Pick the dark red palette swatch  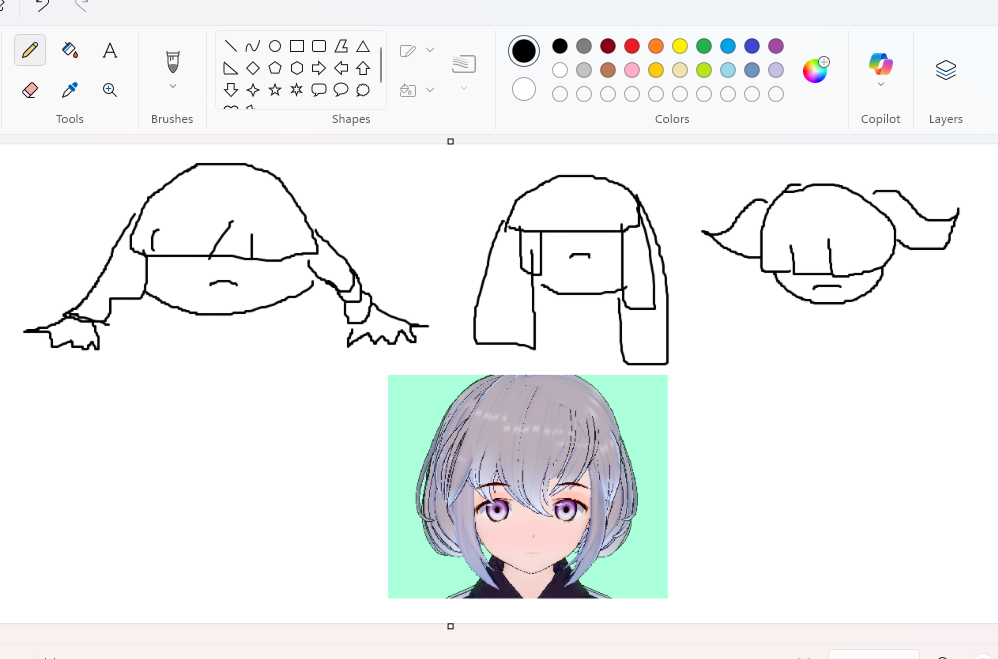tap(608, 46)
